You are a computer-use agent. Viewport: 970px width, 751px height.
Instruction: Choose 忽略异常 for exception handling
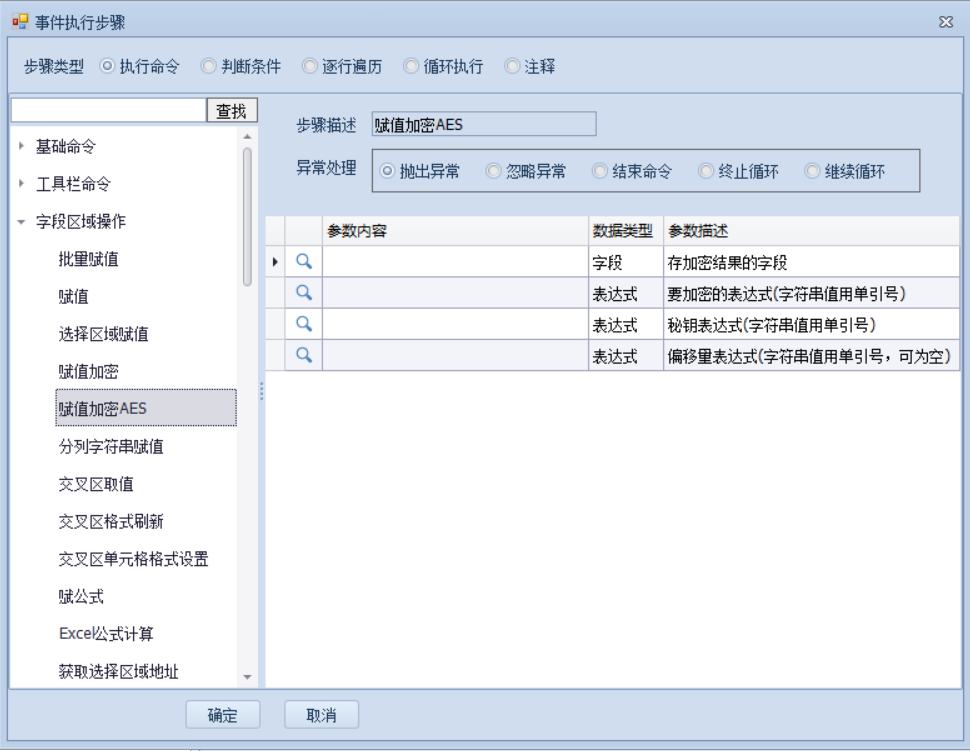point(494,171)
